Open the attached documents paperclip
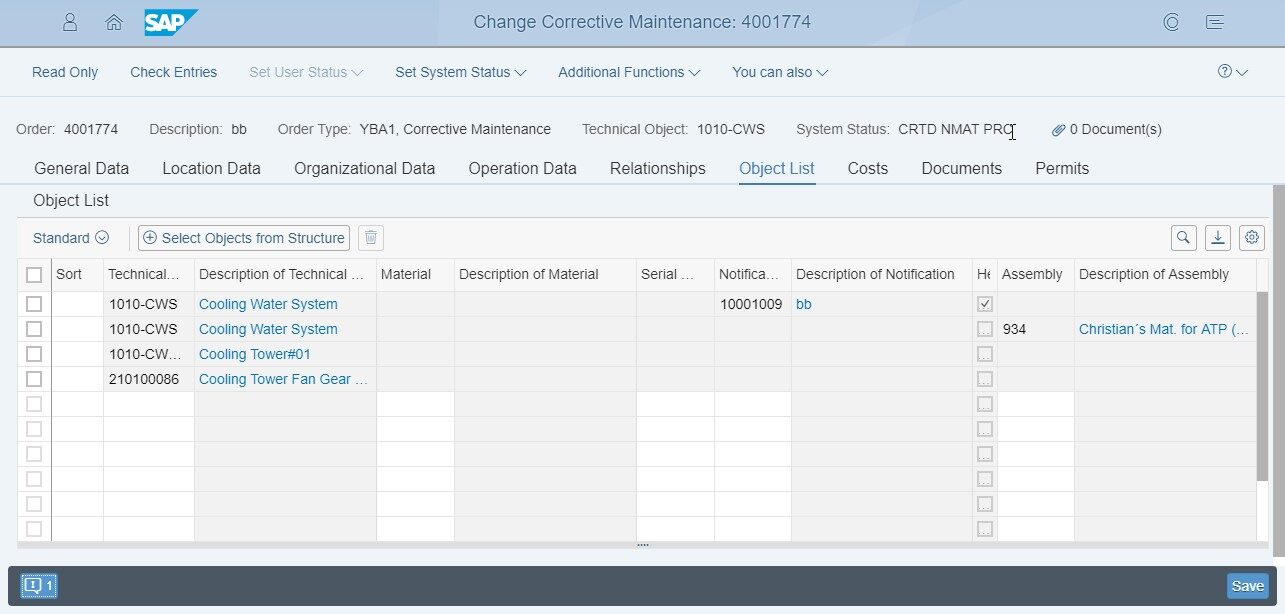The height and width of the screenshot is (614, 1285). click(x=1059, y=130)
